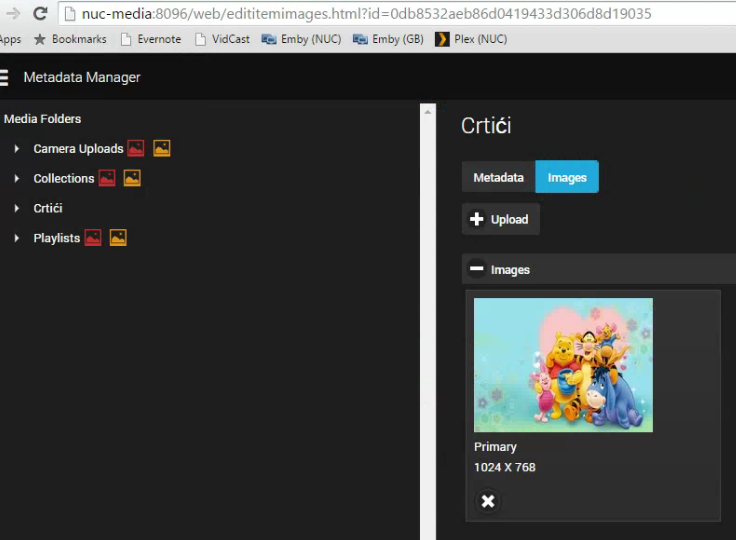736x540 pixels.
Task: Open the Emby (GB) bookmark
Action: (388, 39)
